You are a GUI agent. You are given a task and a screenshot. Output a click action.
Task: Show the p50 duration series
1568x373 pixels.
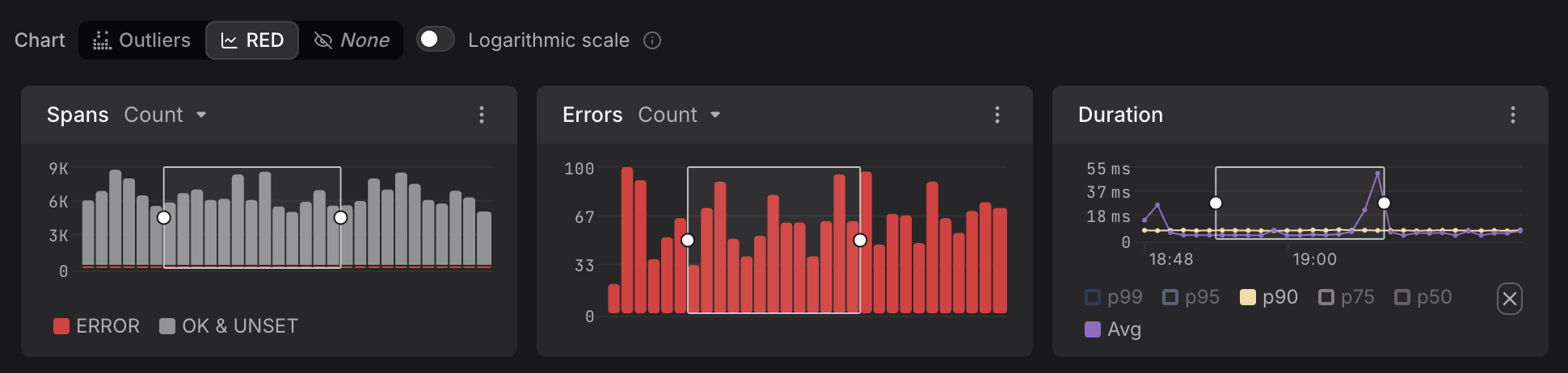click(1402, 297)
